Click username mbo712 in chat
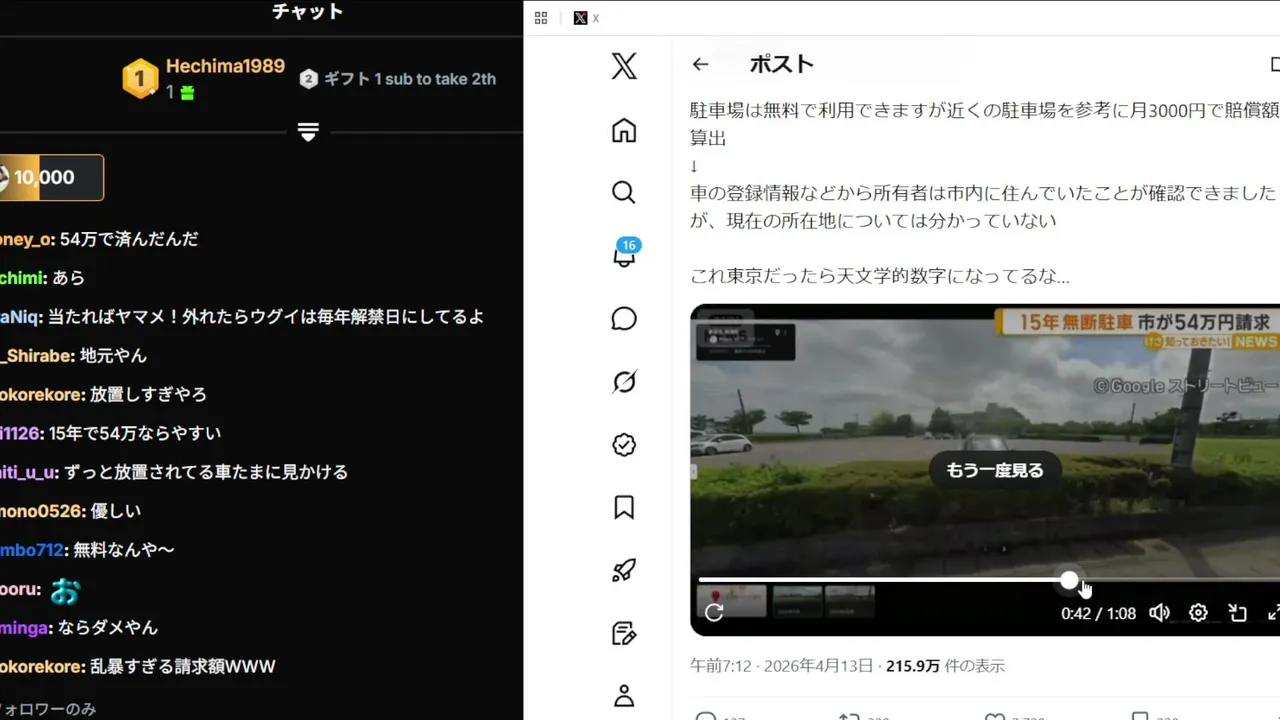The height and width of the screenshot is (720, 1280). click(x=33, y=550)
